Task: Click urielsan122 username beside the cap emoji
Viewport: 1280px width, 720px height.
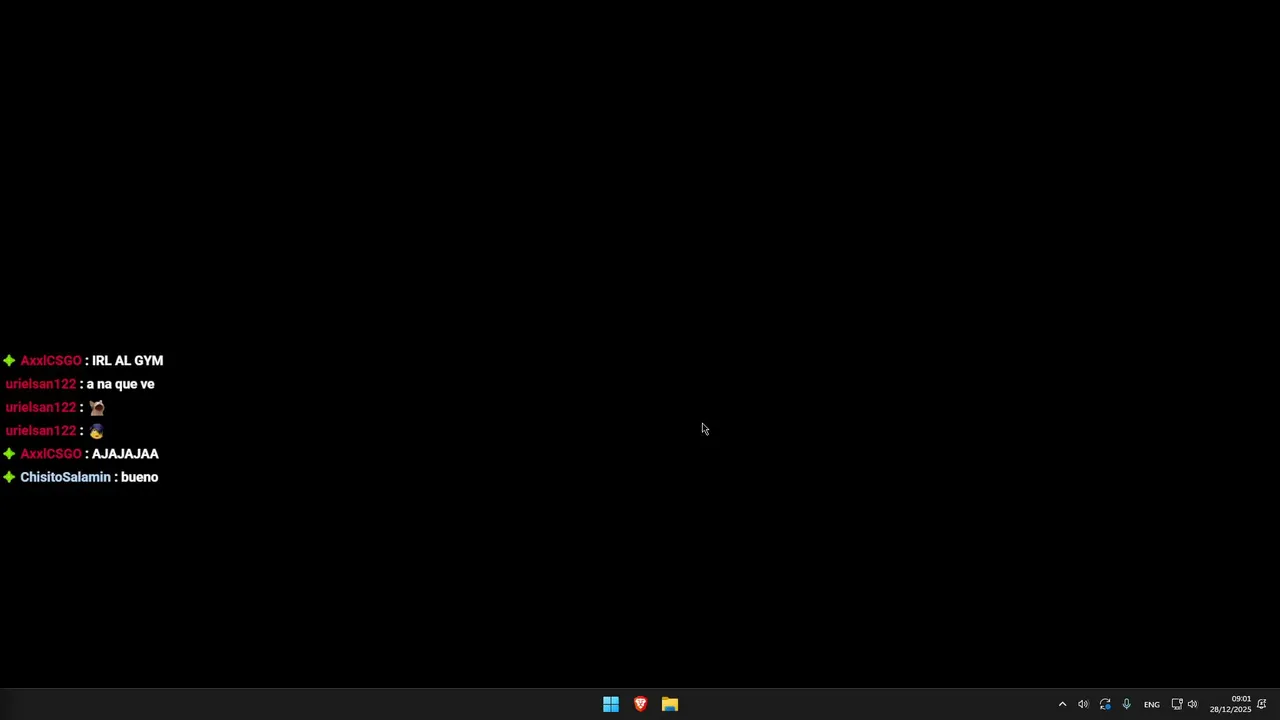Action: click(x=41, y=430)
